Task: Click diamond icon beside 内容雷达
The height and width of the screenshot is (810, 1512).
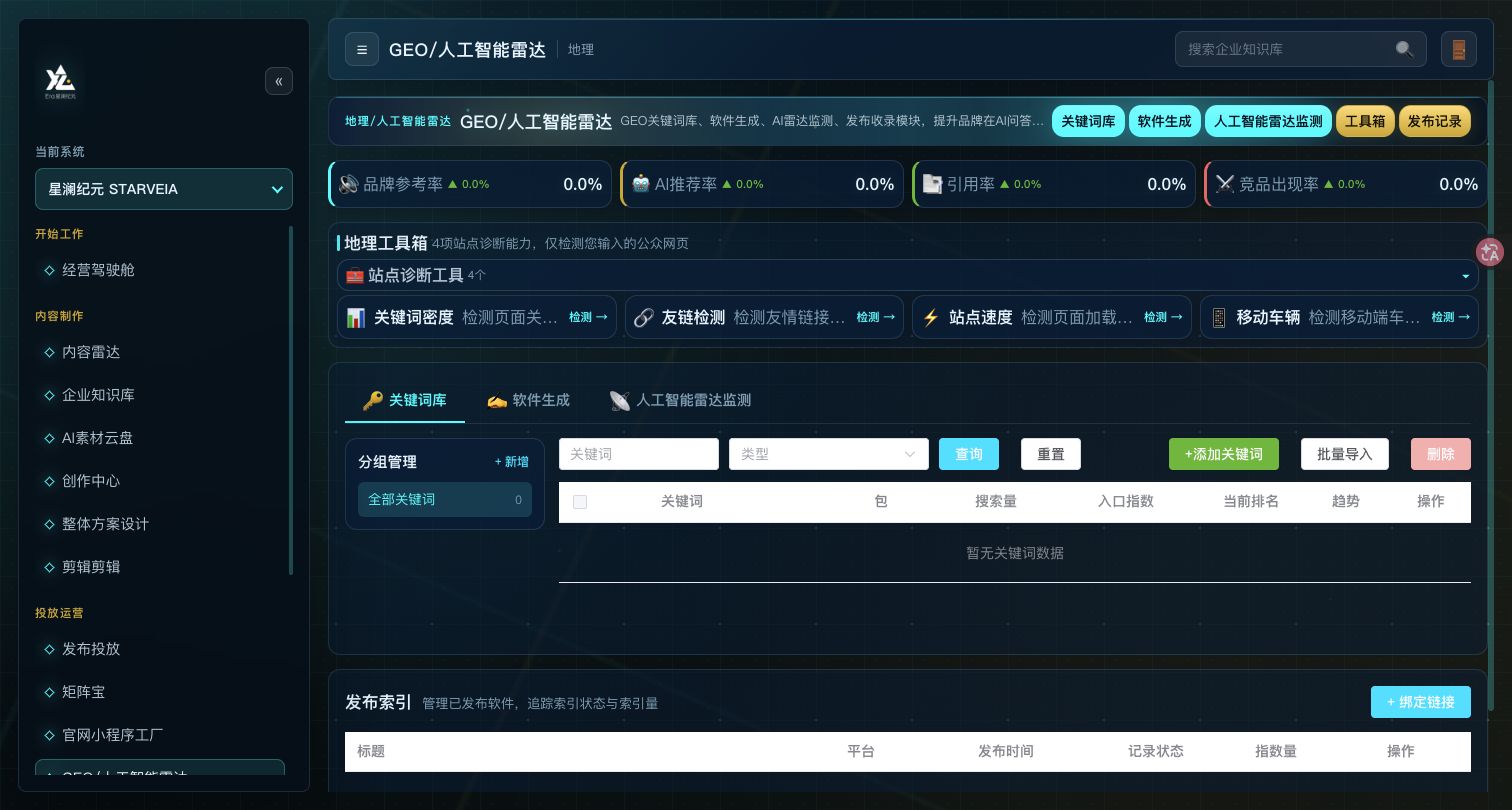Action: [x=49, y=352]
